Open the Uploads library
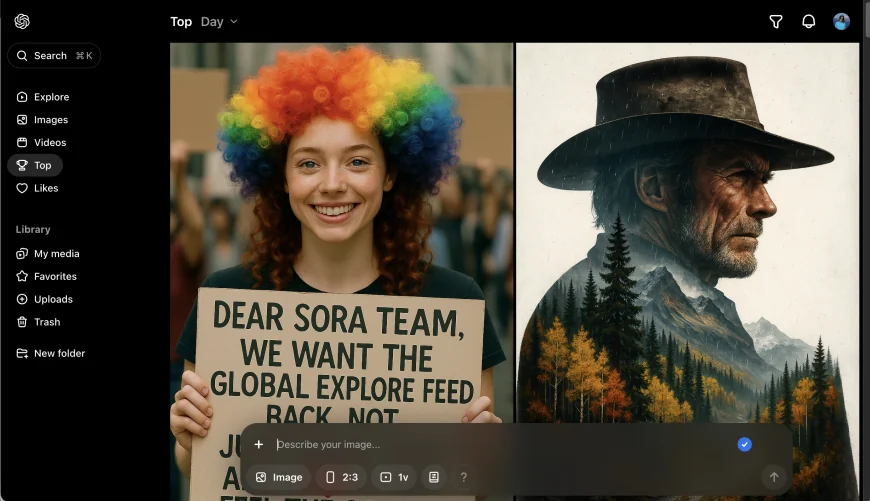This screenshot has height=501, width=870. (44, 299)
